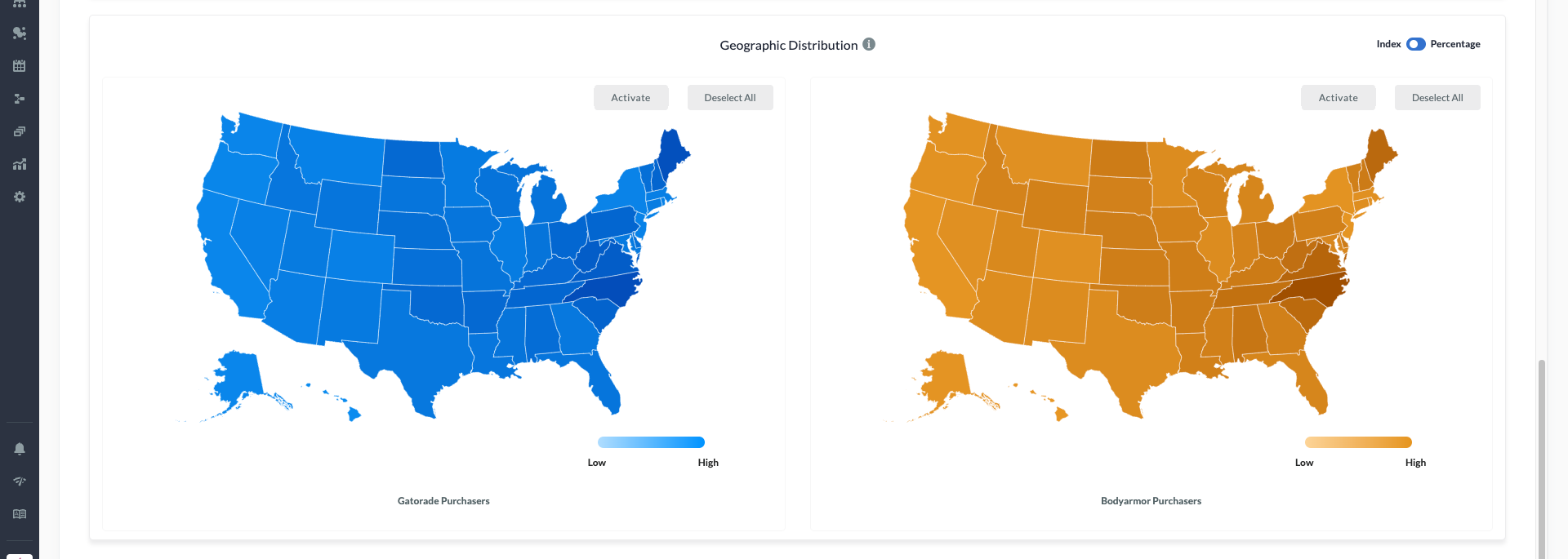This screenshot has height=559, width=1568.
Task: Click Deselect All on the Bodyarmor map
Action: (x=1437, y=98)
